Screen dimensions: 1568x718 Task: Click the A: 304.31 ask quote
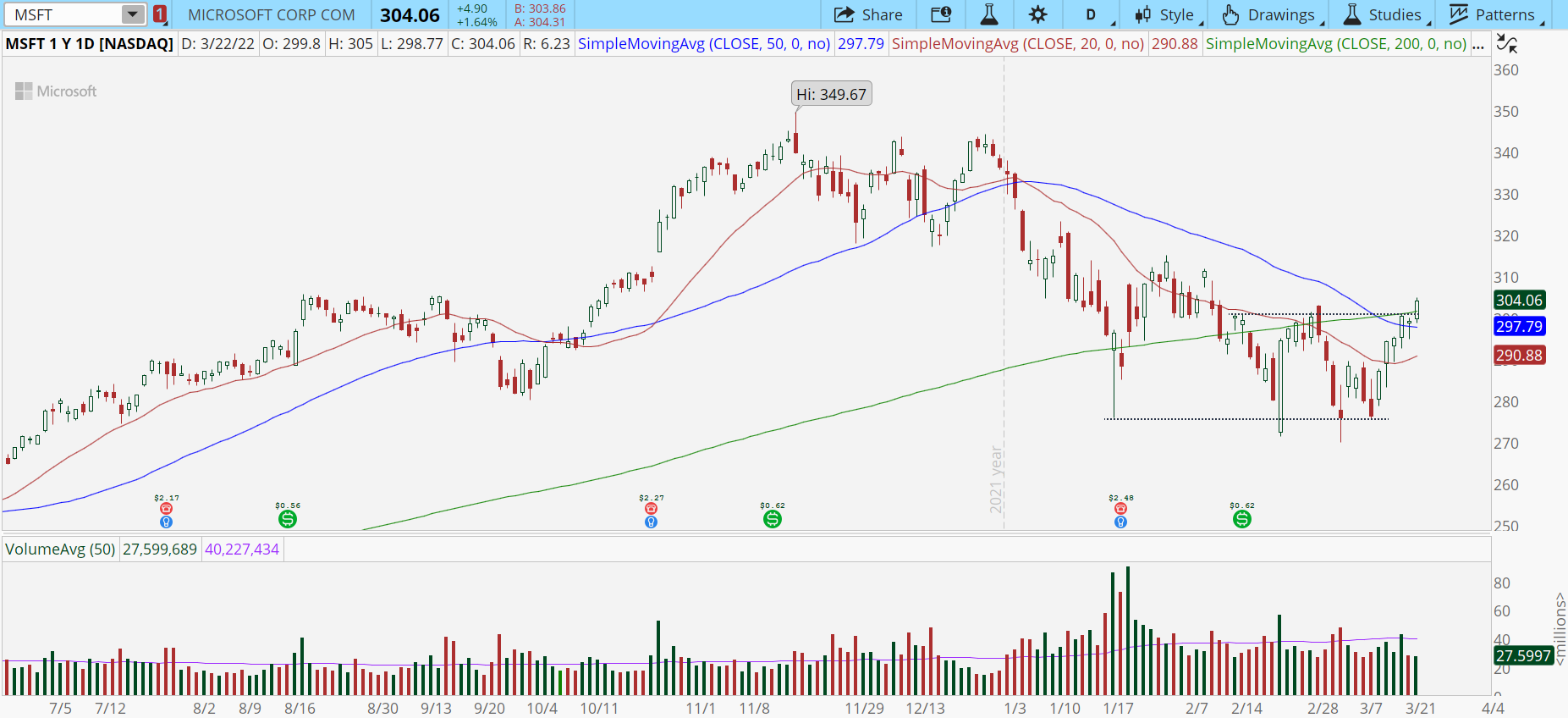(540, 22)
